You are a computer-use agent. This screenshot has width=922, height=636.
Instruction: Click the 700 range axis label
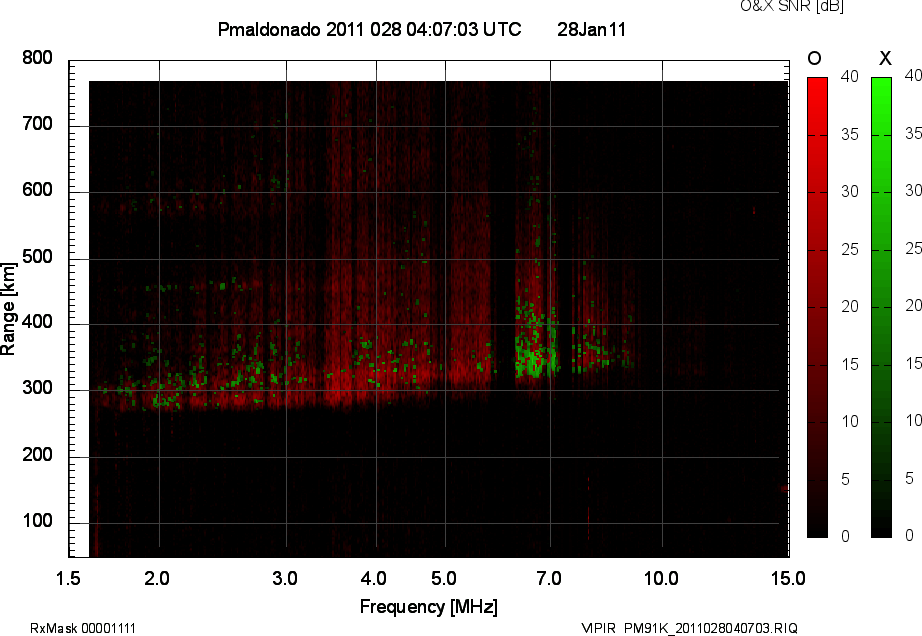[x=38, y=124]
